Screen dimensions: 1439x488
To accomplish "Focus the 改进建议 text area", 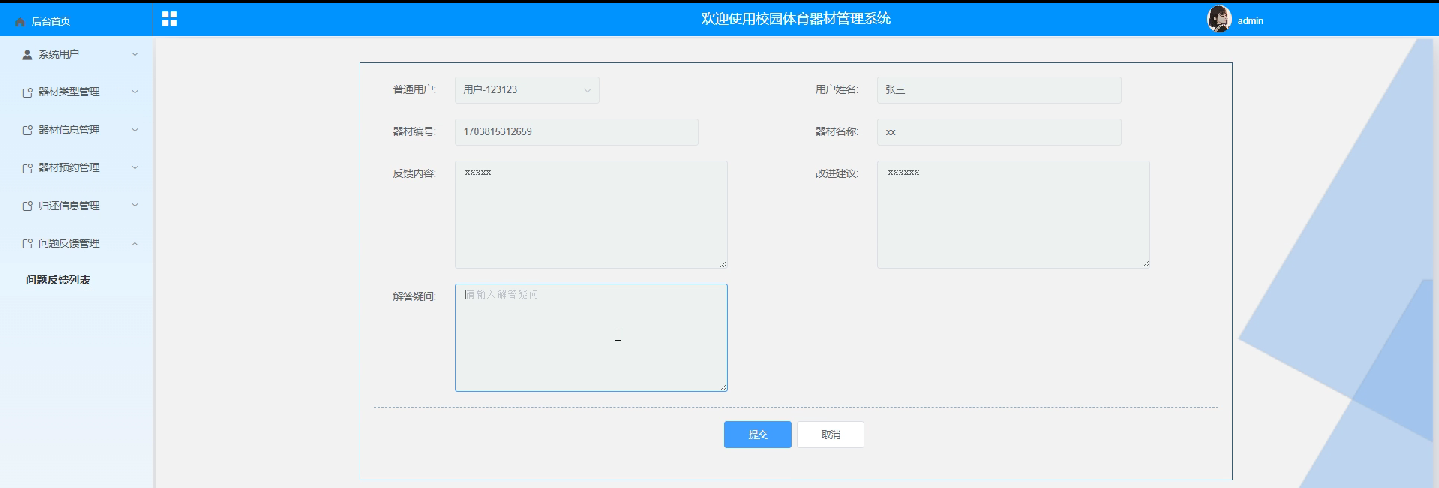I will (x=1013, y=215).
